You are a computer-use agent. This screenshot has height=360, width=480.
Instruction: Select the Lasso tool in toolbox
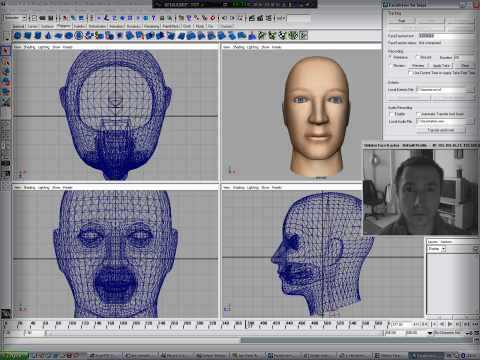[6, 61]
